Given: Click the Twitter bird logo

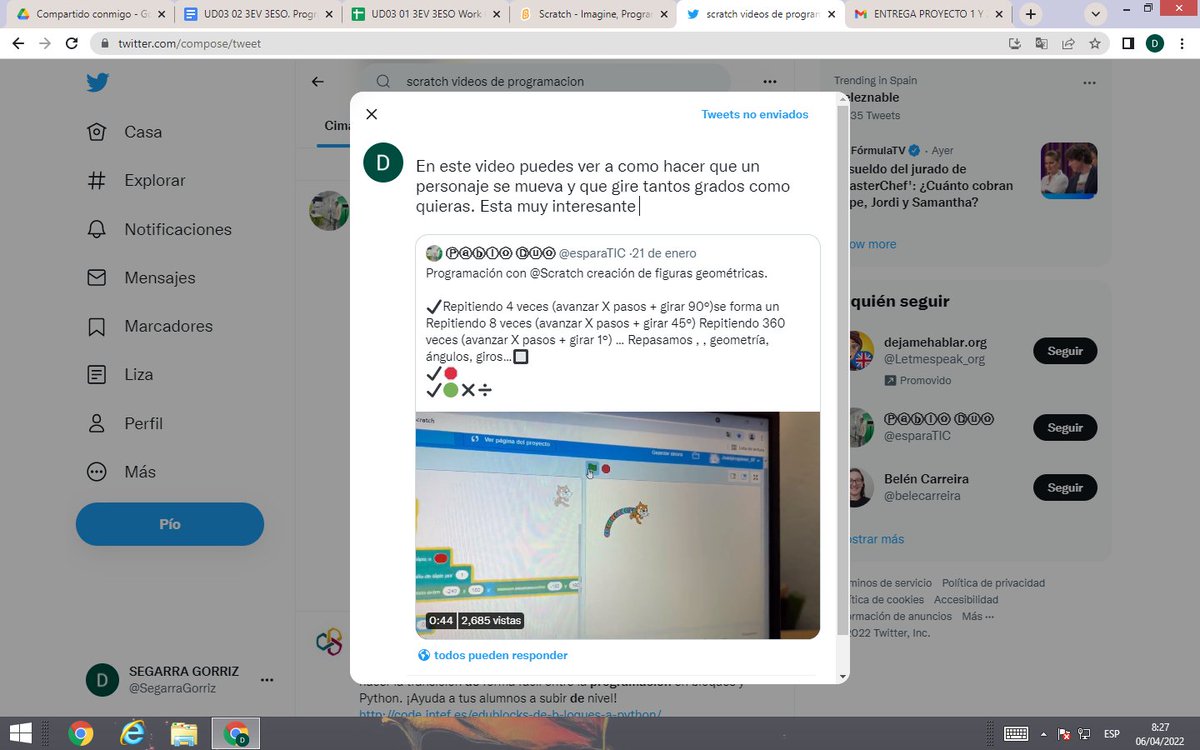Looking at the screenshot, I should pyautogui.click(x=97, y=84).
